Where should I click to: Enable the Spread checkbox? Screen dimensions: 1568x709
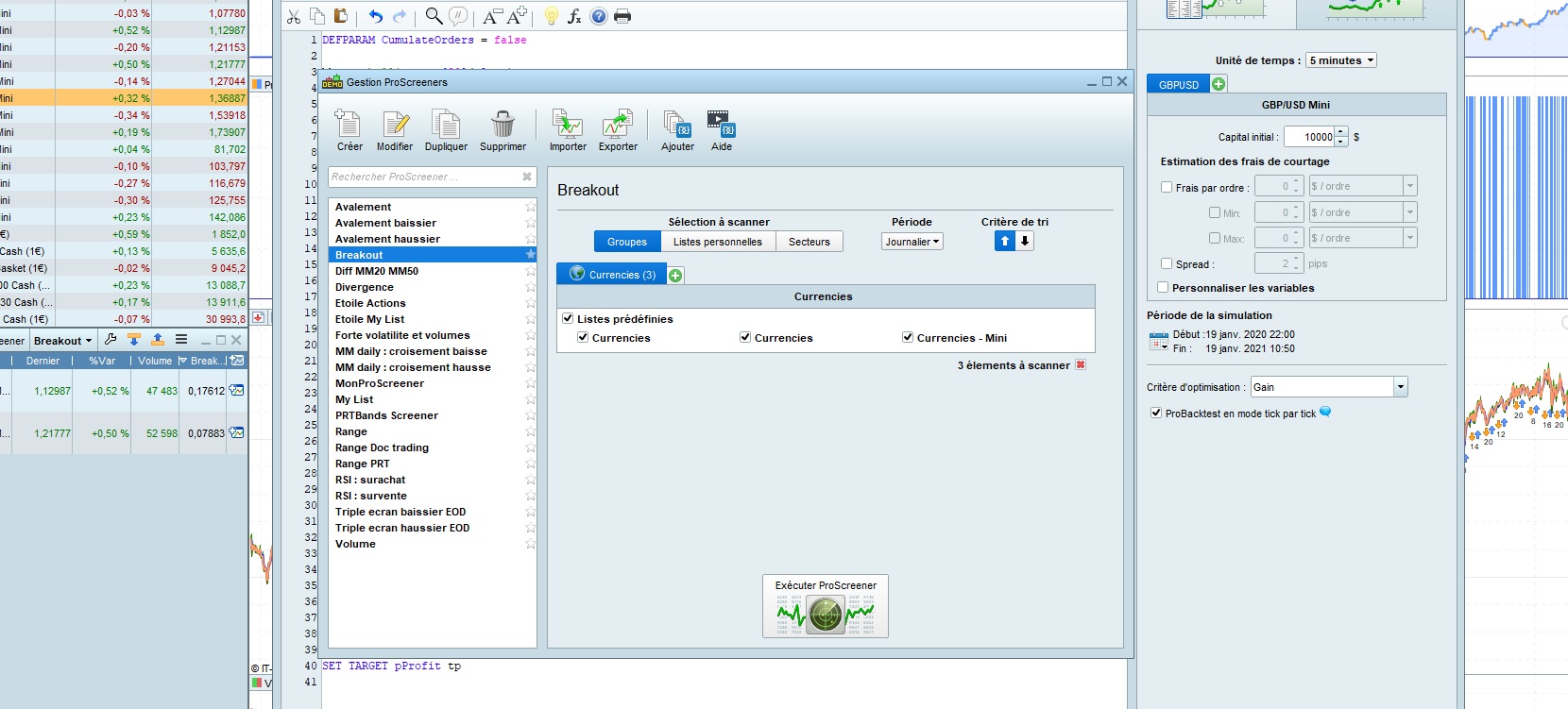(x=1167, y=264)
